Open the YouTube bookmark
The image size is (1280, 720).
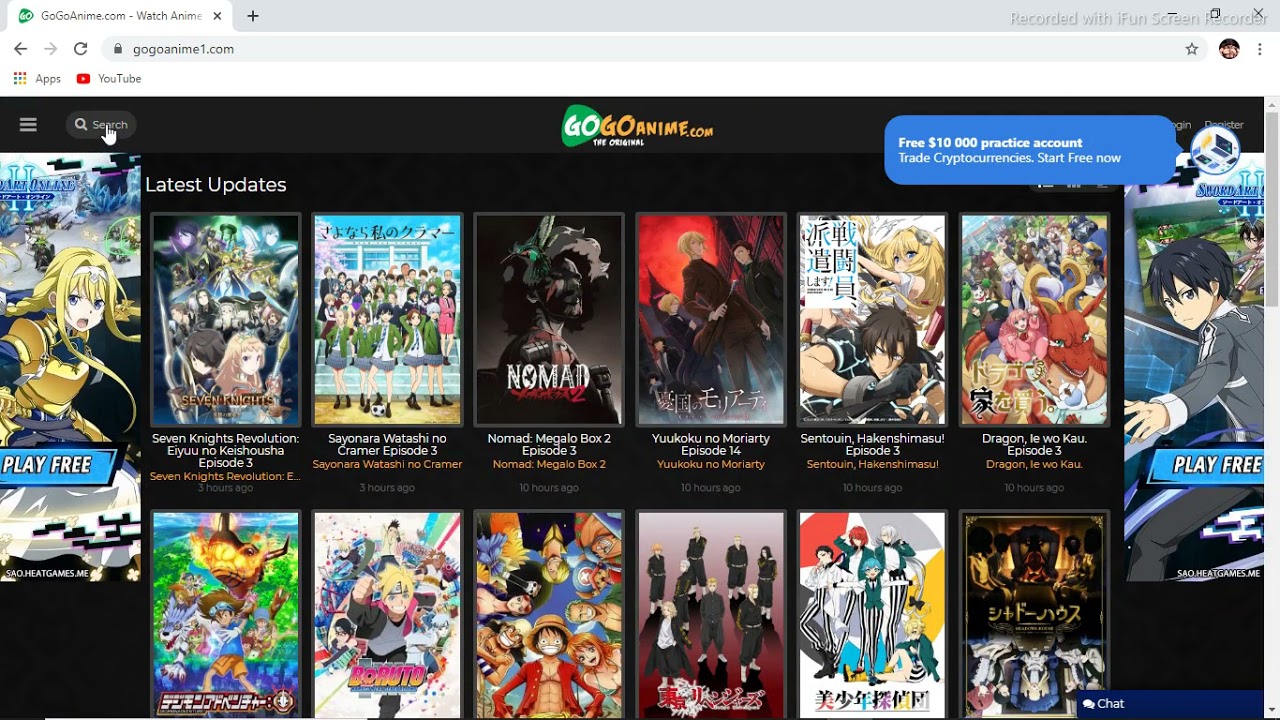click(109, 79)
